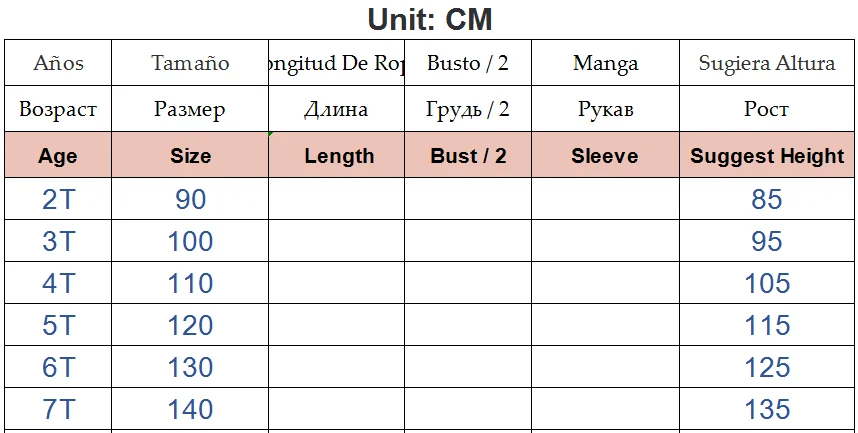This screenshot has height=433, width=858.
Task: Click the 'Unit: CM' title
Action: [x=430, y=18]
